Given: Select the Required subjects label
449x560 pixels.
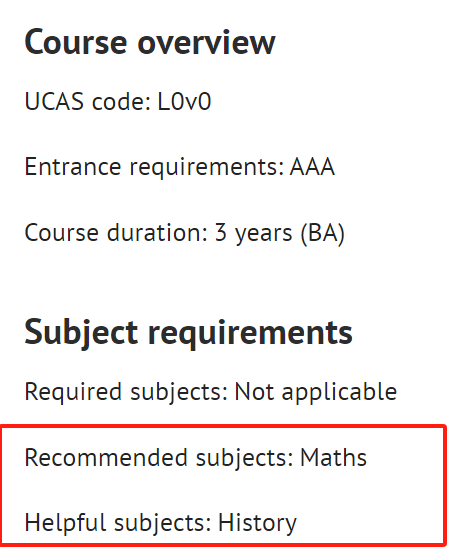Looking at the screenshot, I should coord(126,392).
